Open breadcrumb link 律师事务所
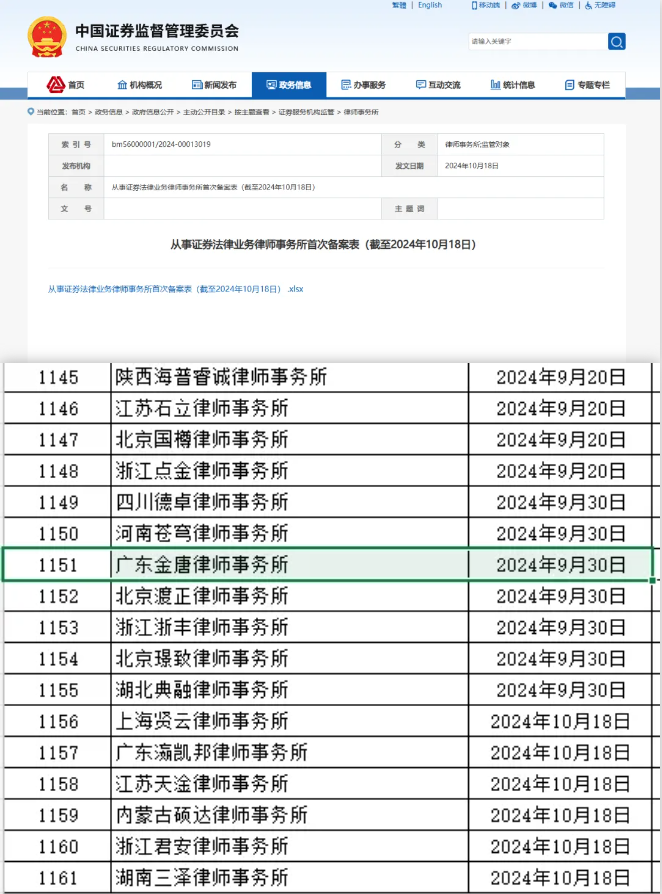662x894 pixels. pyautogui.click(x=361, y=112)
